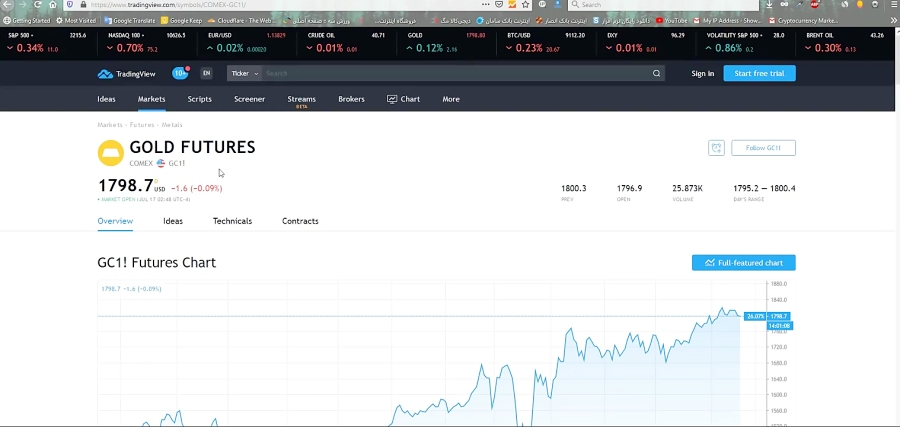The image size is (900, 427).
Task: Go back with the browser back arrow
Action: coord(7,5)
